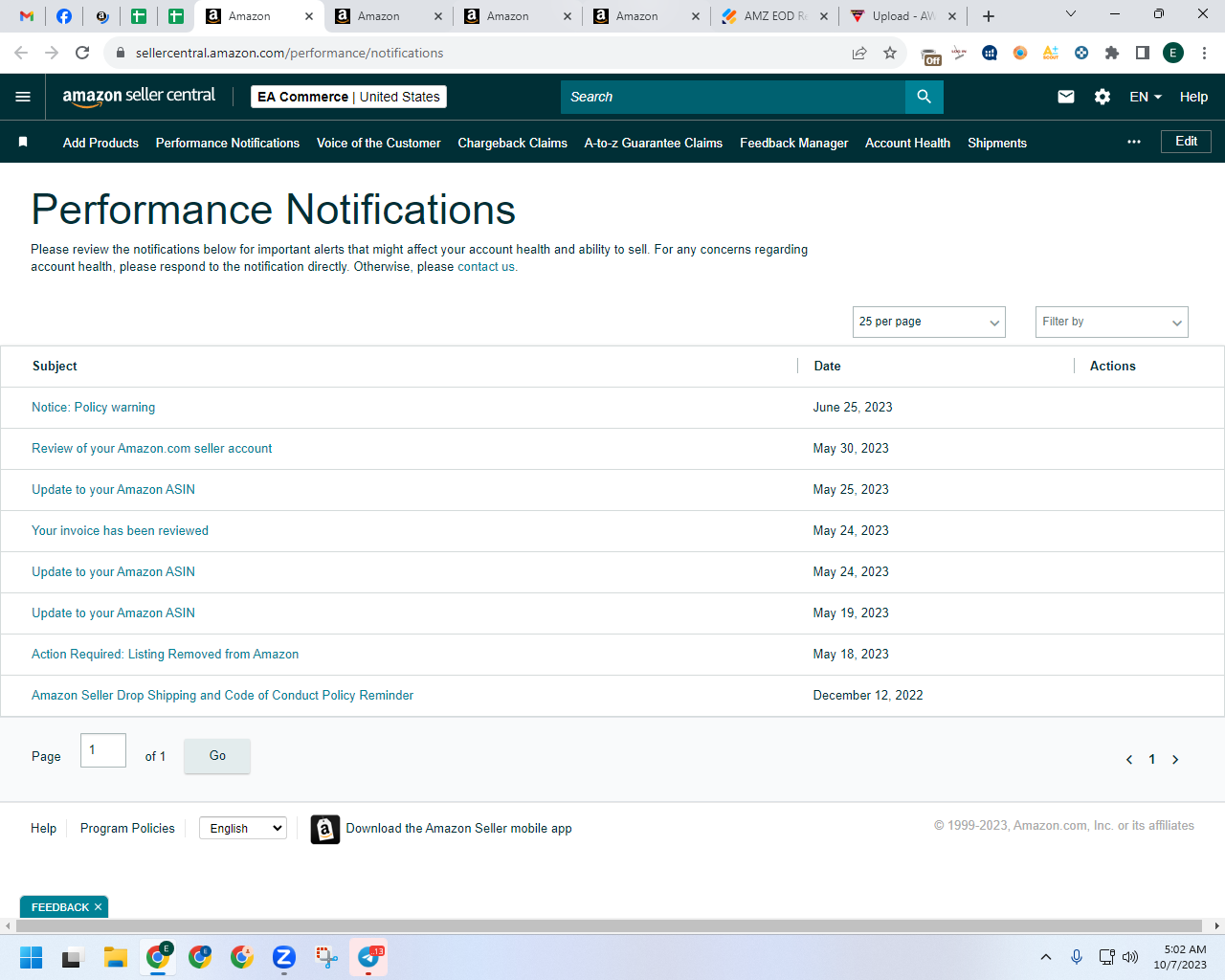The width and height of the screenshot is (1225, 980).
Task: Open the A+ Scout extension icon
Action: tap(1051, 53)
